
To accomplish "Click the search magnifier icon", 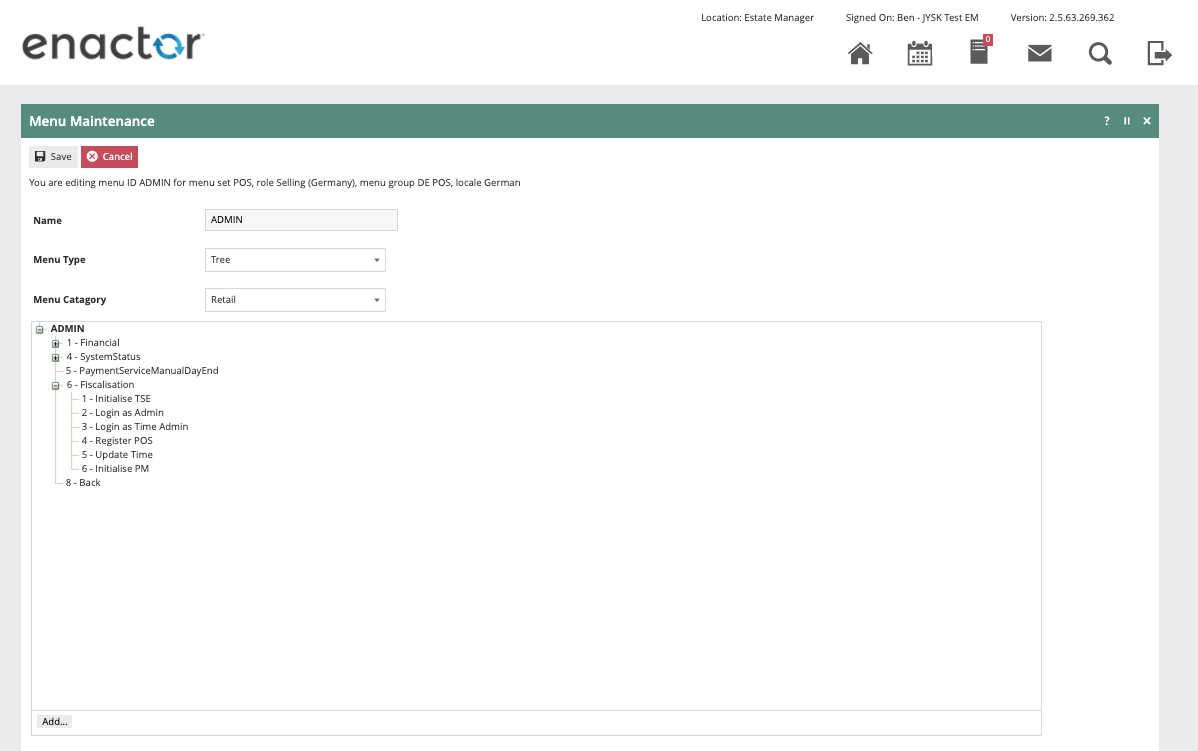I will click(1100, 53).
